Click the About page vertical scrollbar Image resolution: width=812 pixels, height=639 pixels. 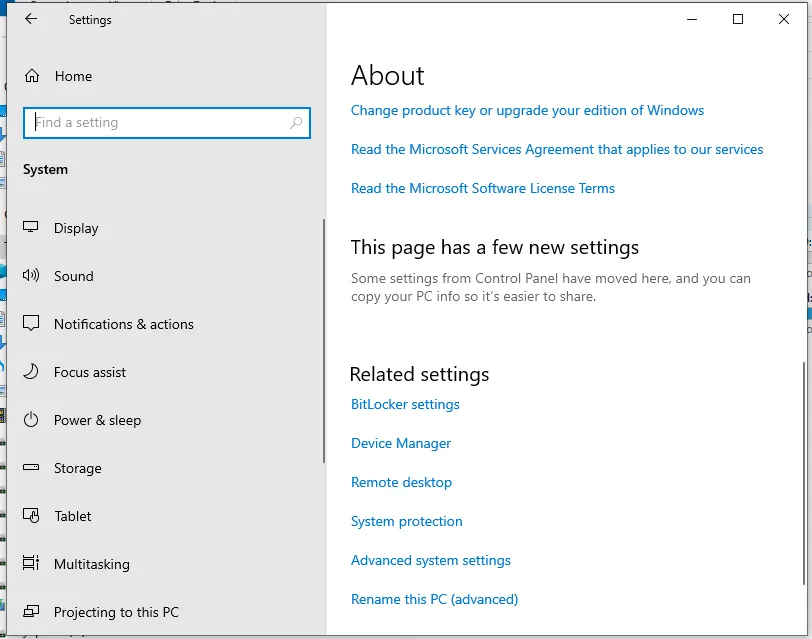point(804,473)
